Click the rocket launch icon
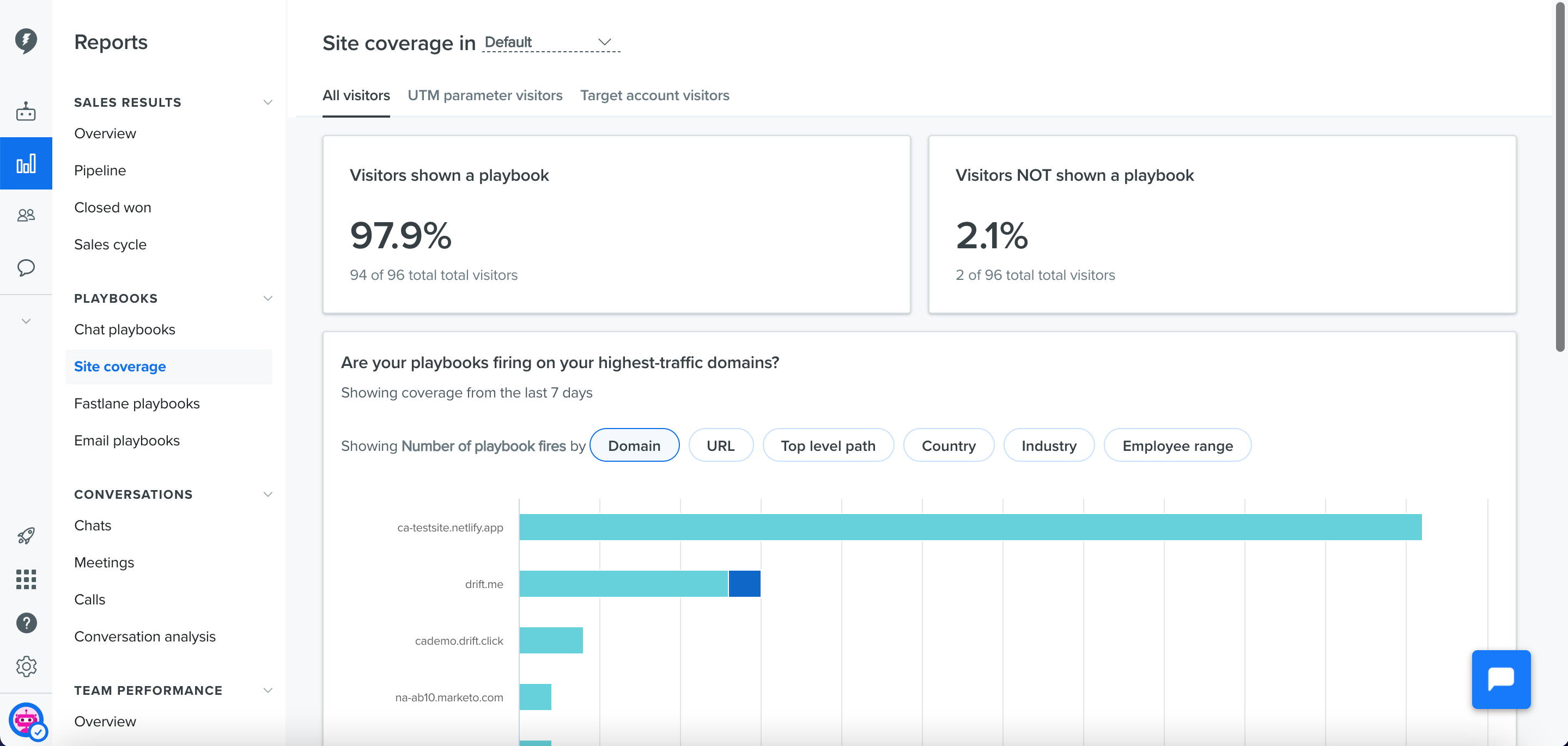The image size is (1568, 746). [x=26, y=535]
